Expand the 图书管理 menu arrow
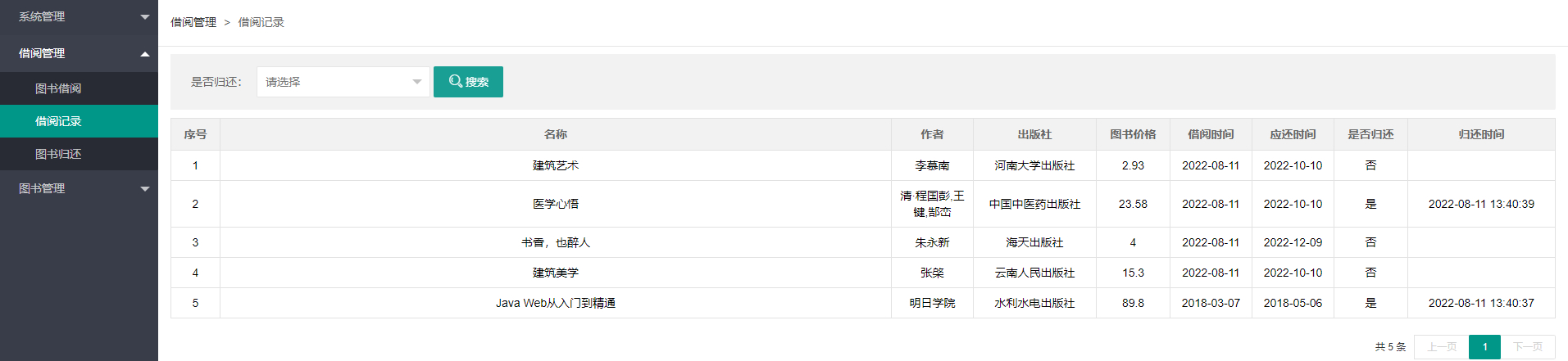The width and height of the screenshot is (1568, 361). (145, 189)
